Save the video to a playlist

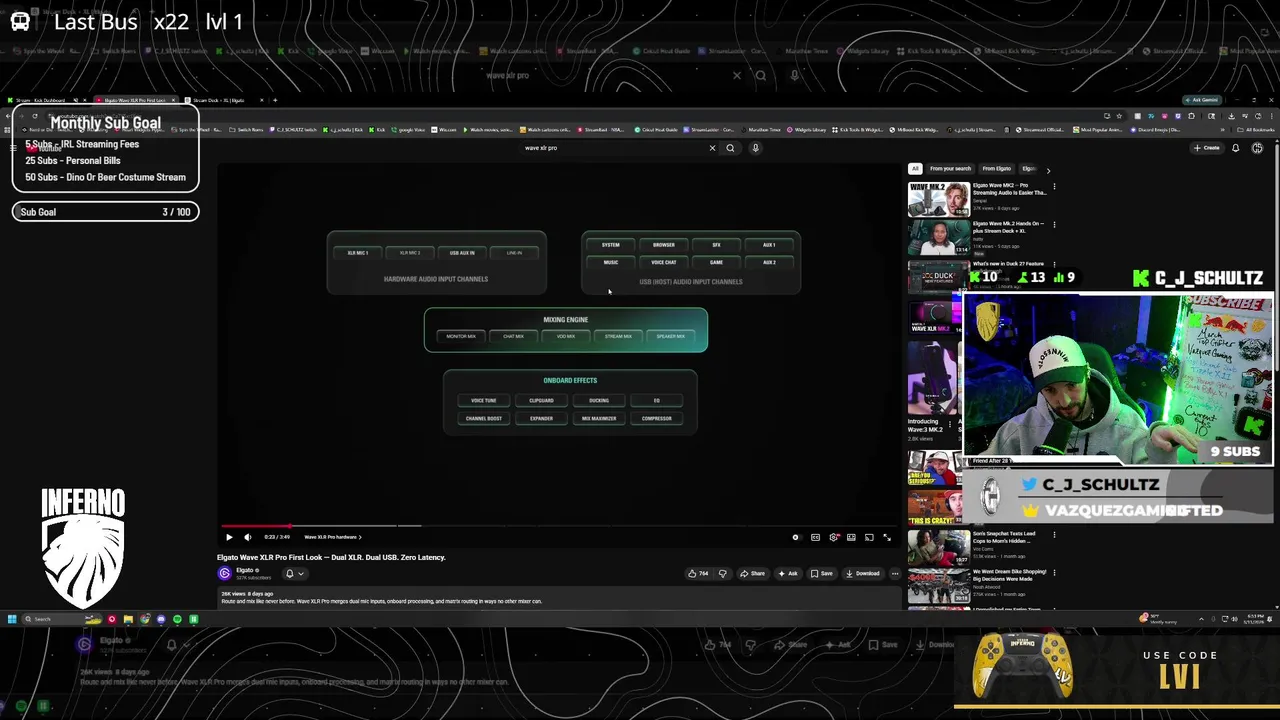(821, 573)
